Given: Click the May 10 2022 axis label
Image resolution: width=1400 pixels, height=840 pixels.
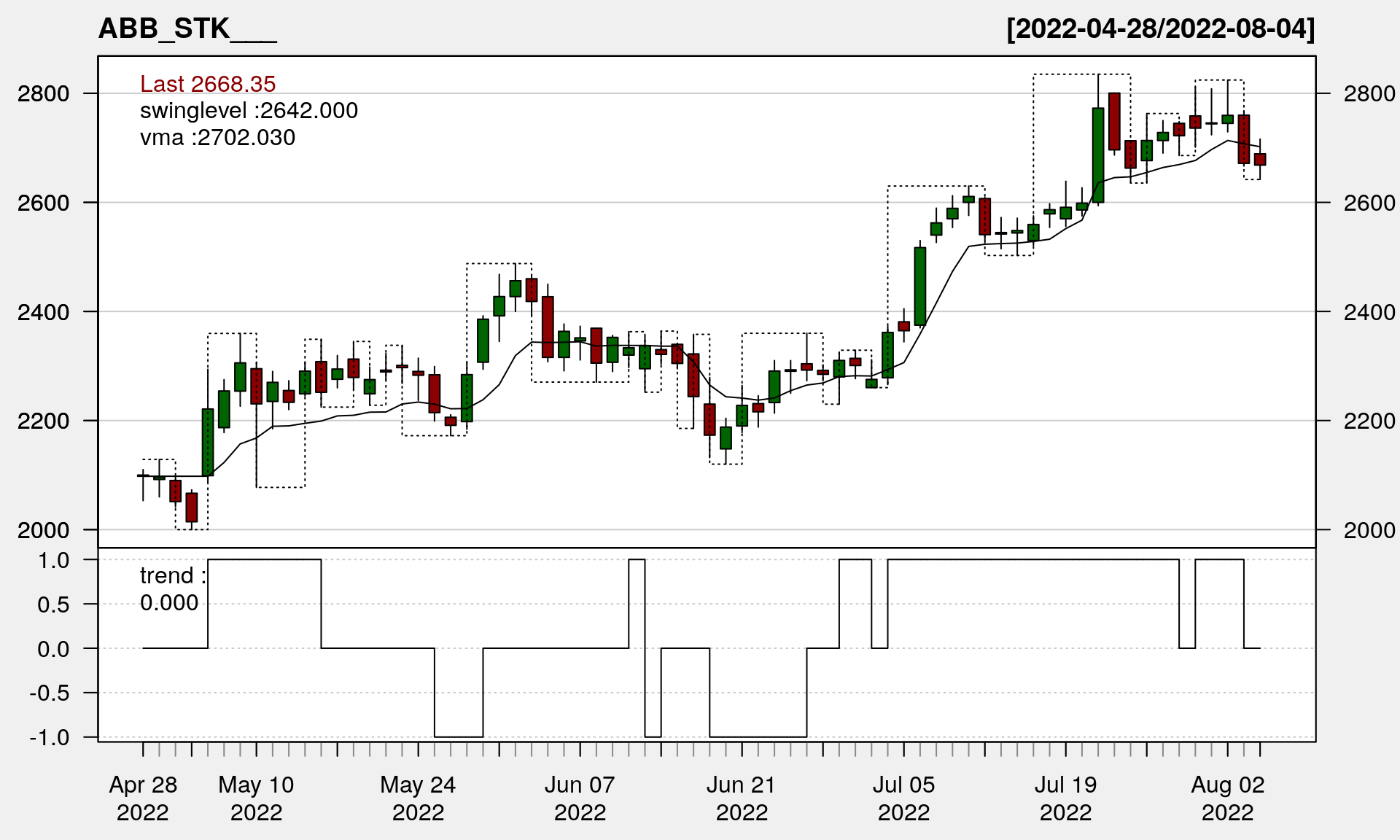Looking at the screenshot, I should pyautogui.click(x=256, y=798).
